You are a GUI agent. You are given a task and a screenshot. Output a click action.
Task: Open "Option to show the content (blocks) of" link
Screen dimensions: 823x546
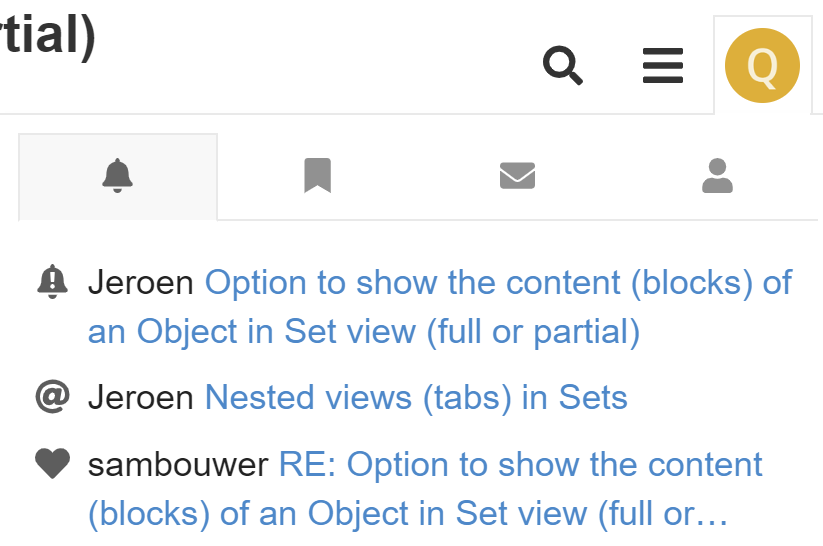pyautogui.click(x=498, y=283)
